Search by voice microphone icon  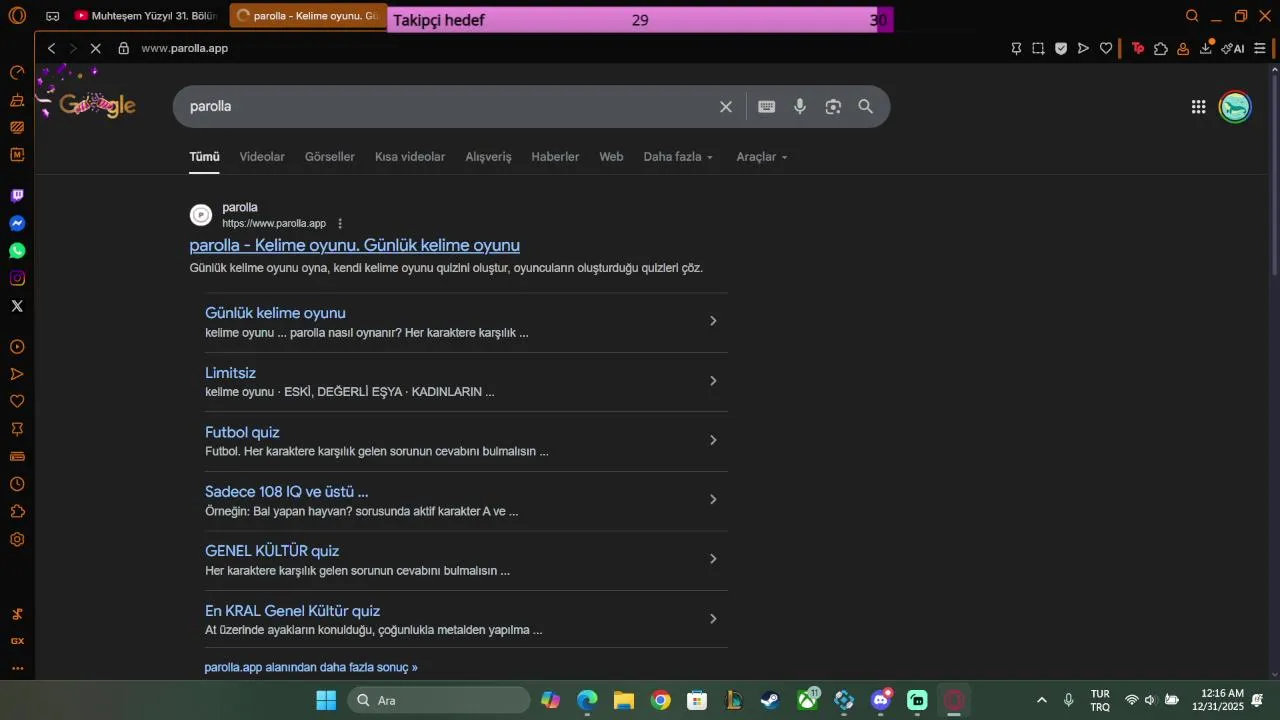(x=800, y=106)
